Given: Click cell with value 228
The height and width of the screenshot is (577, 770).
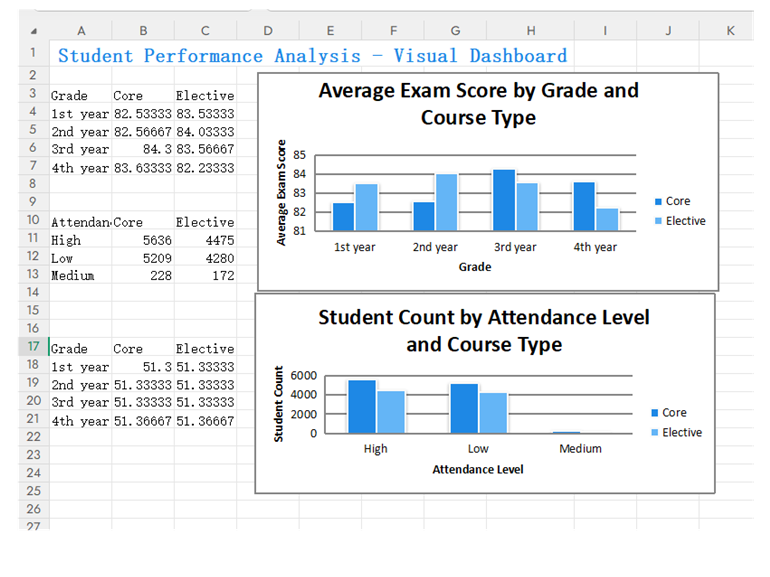Looking at the screenshot, I should [x=143, y=275].
